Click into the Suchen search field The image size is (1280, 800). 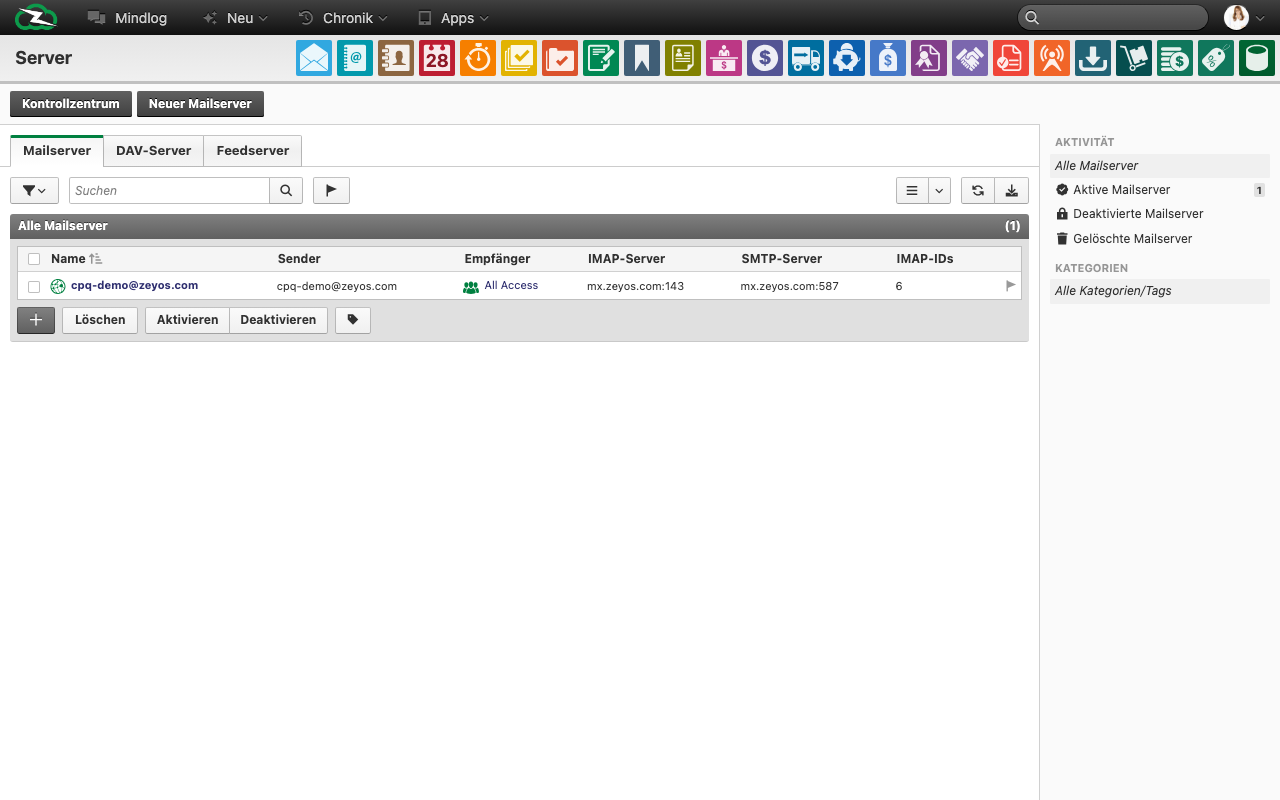coord(169,190)
